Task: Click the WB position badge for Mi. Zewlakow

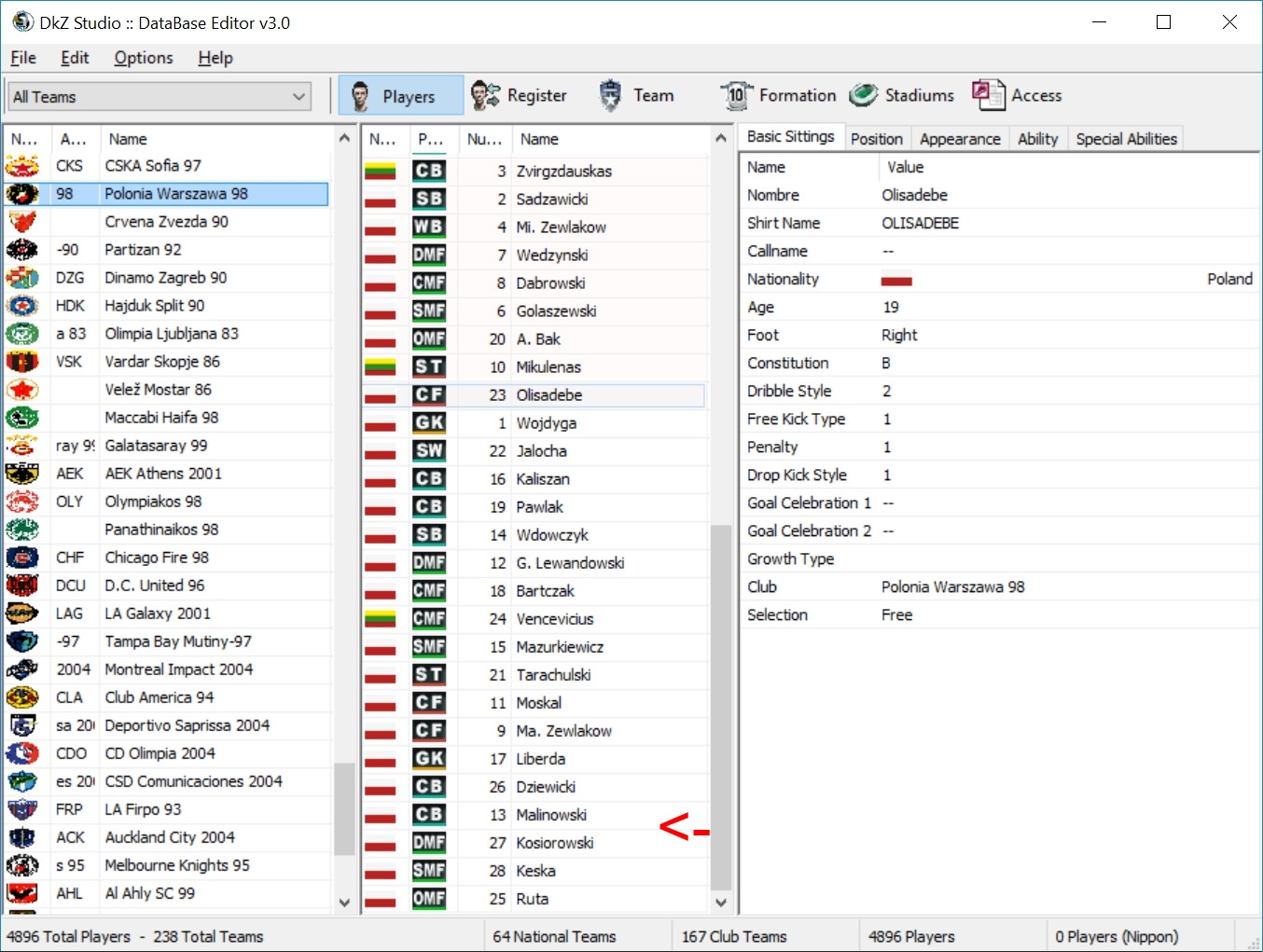Action: [429, 227]
